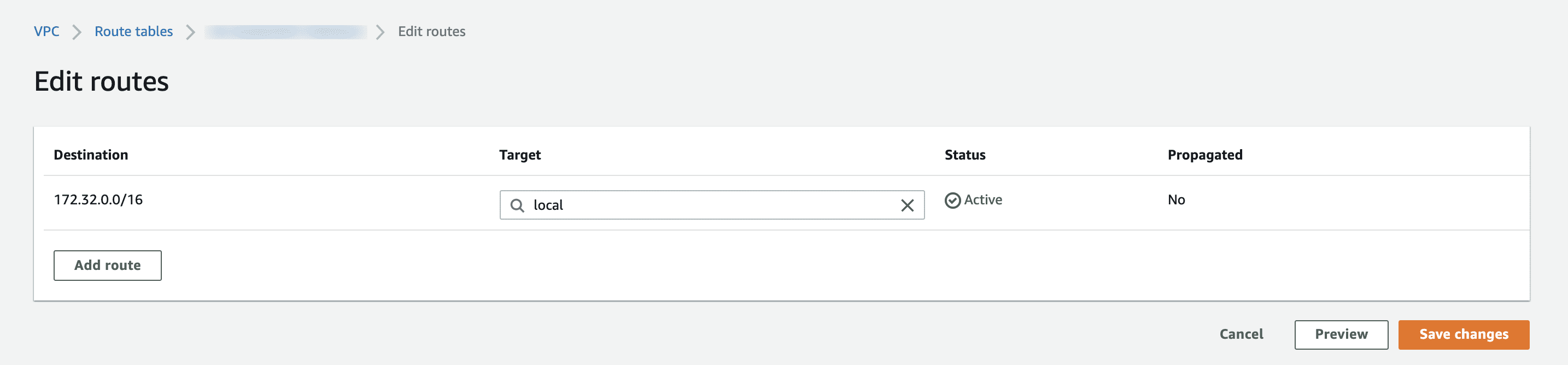
Task: Click the Target column header
Action: tap(519, 155)
